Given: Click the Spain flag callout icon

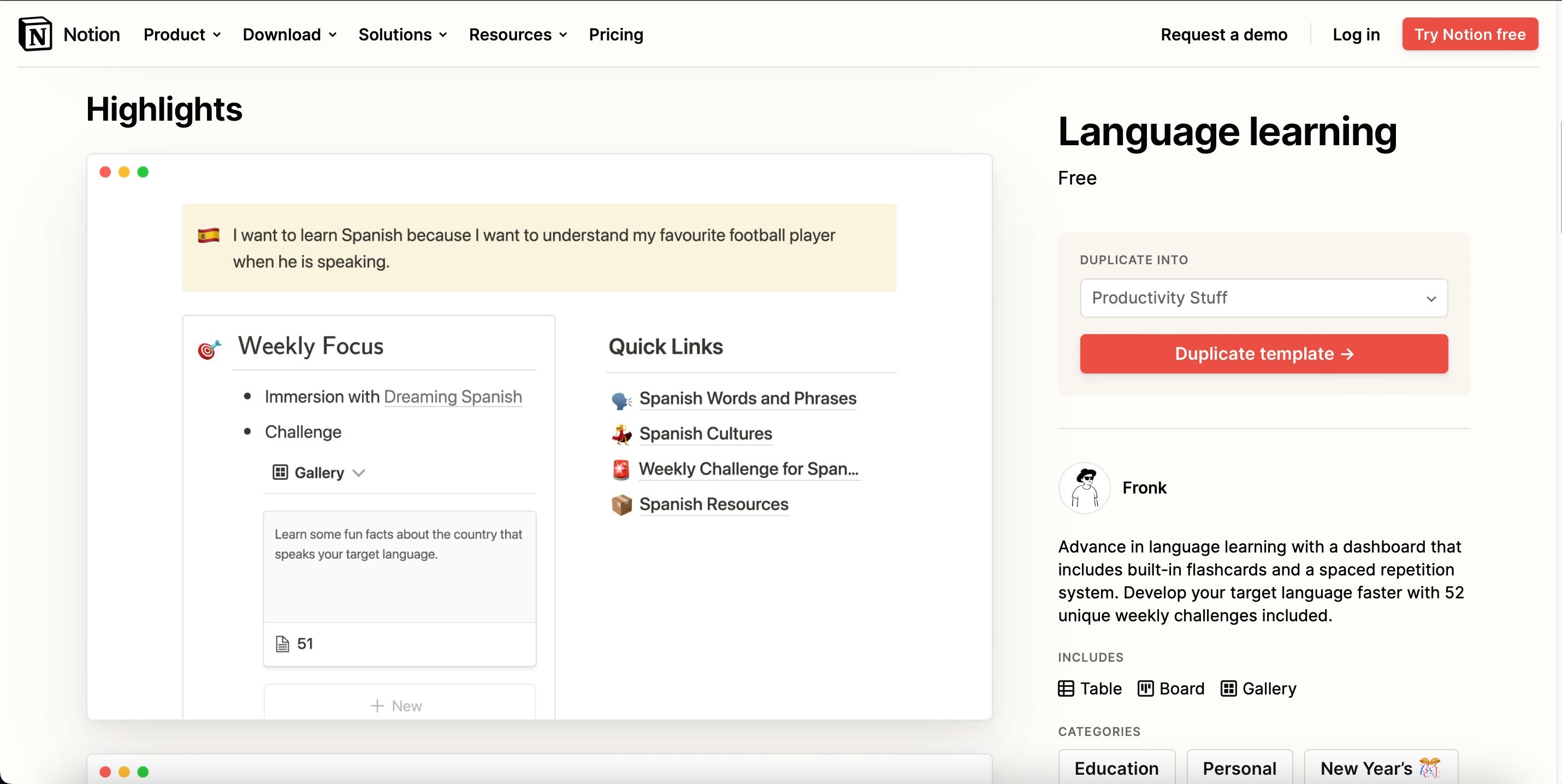Looking at the screenshot, I should coord(209,235).
